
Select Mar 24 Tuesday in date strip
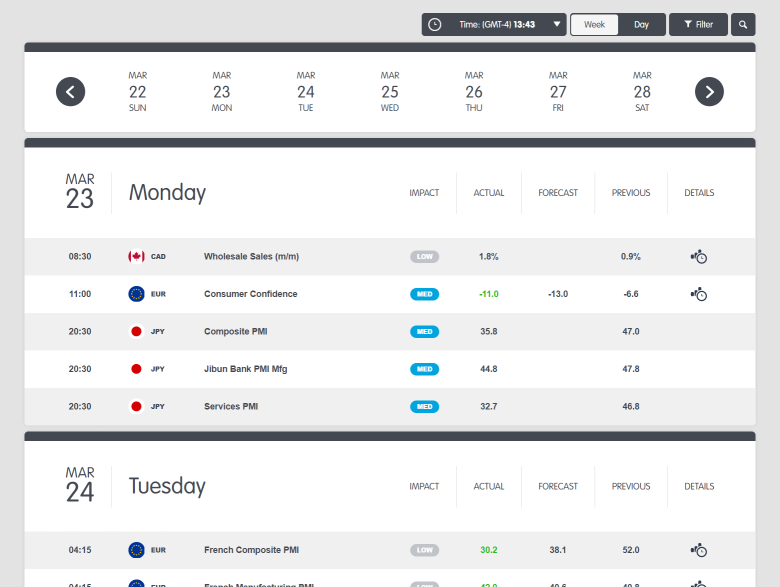[306, 92]
